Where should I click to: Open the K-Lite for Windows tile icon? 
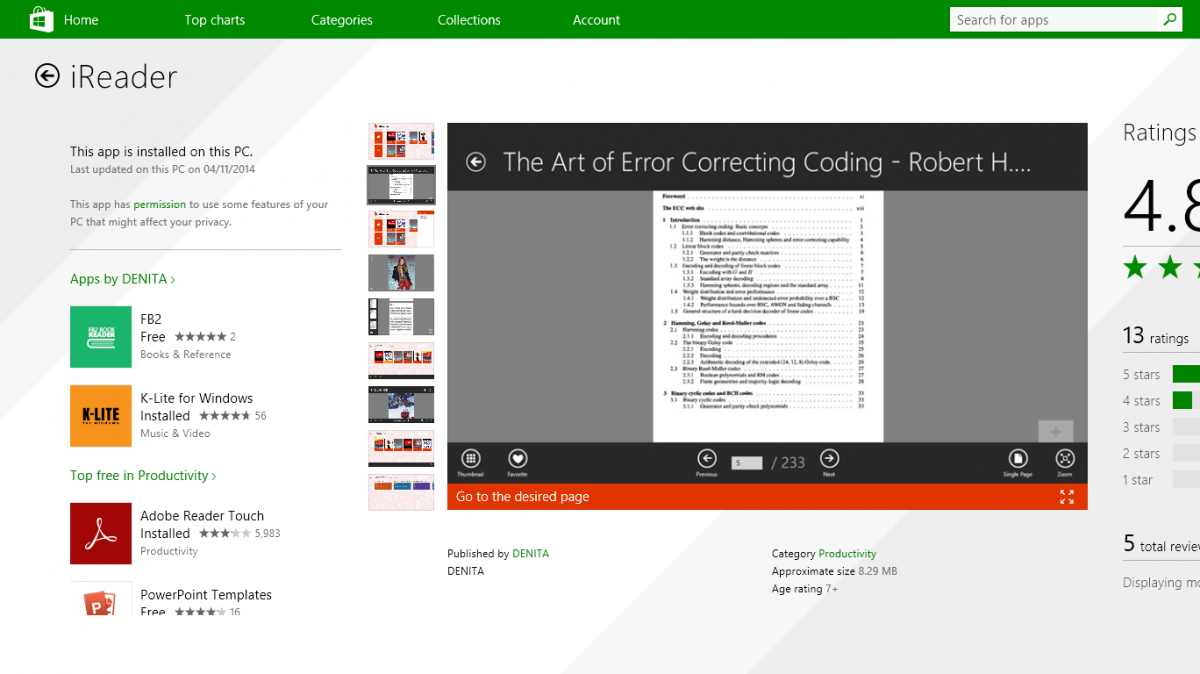101,416
